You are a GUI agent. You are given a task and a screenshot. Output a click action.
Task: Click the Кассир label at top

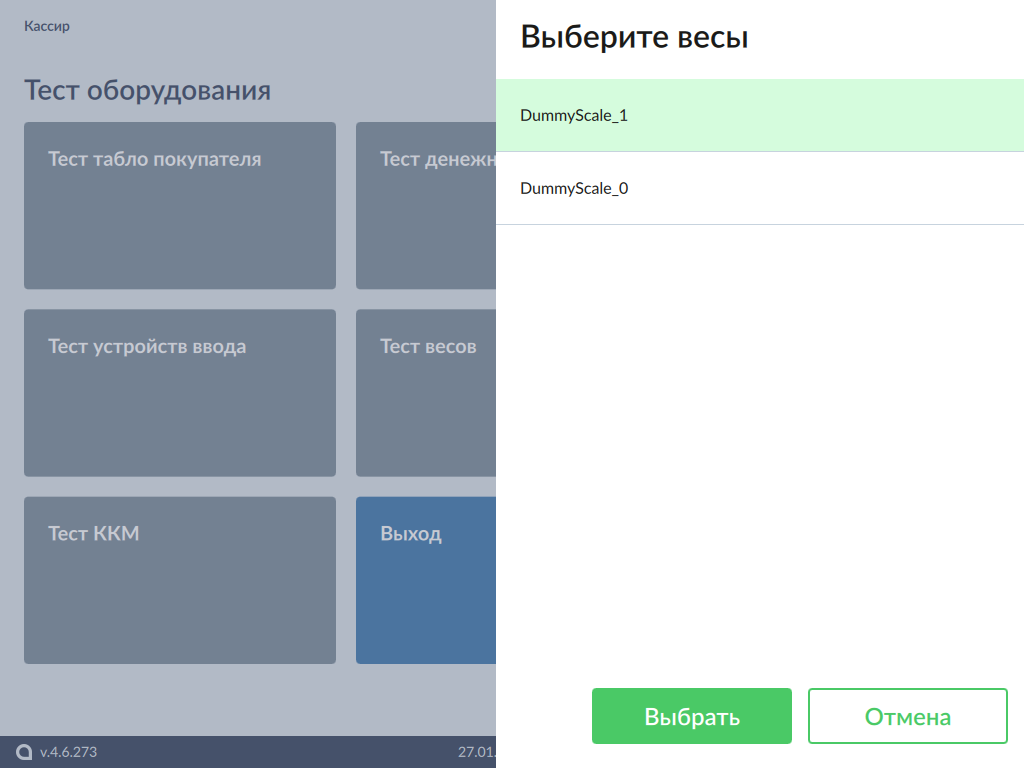[x=47, y=27]
